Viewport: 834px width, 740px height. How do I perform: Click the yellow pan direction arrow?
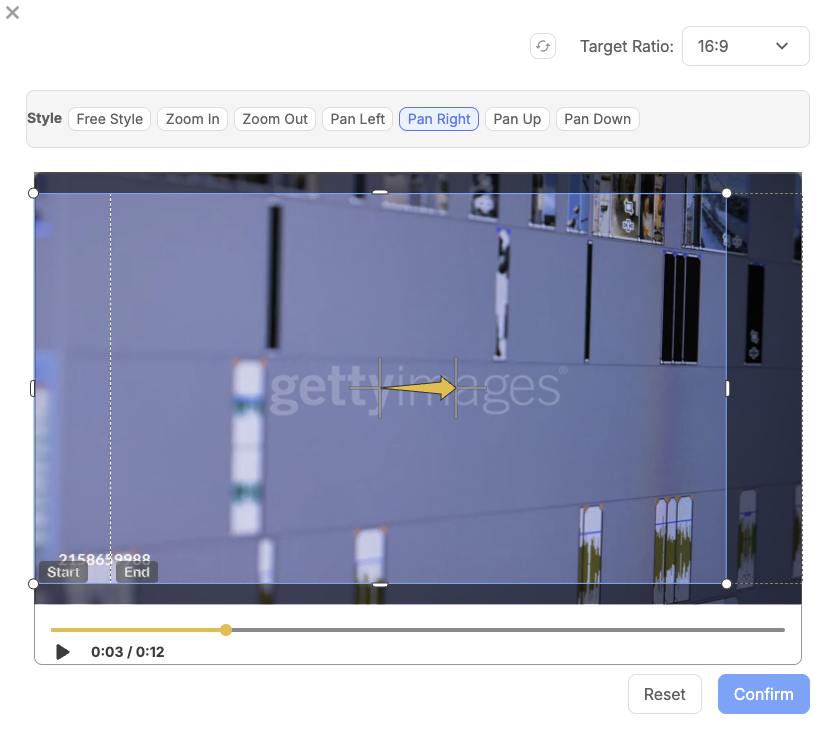[x=419, y=388]
